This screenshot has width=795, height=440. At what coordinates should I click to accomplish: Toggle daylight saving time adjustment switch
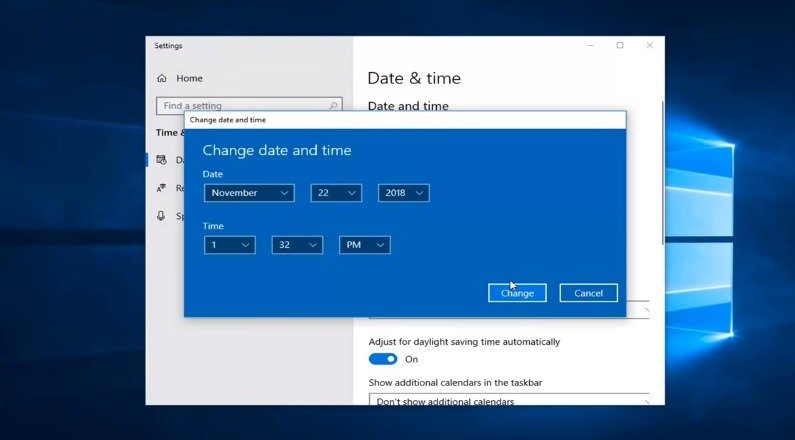[383, 359]
